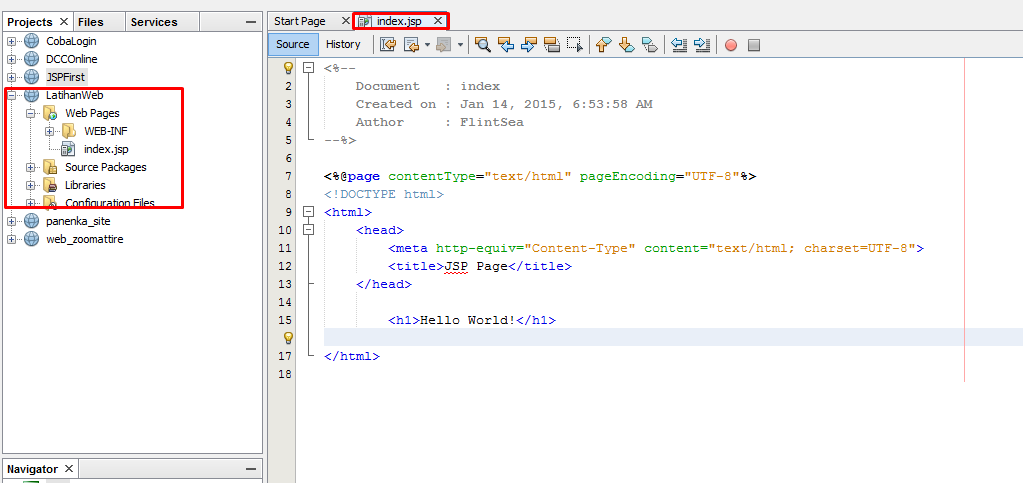Select the Navigator panel tab
The height and width of the screenshot is (483, 1023).
[33, 469]
